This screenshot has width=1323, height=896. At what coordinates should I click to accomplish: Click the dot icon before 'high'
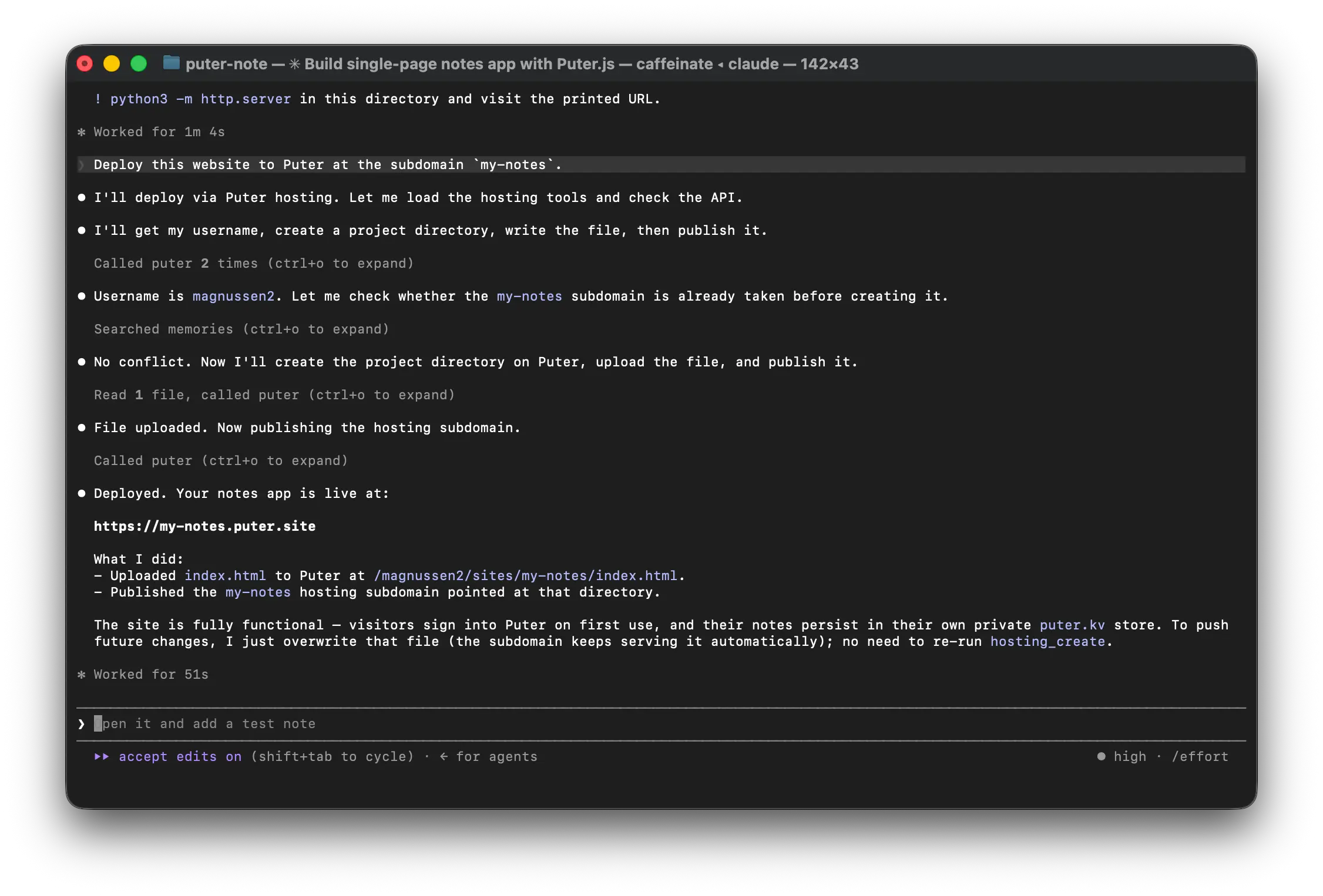point(1101,757)
